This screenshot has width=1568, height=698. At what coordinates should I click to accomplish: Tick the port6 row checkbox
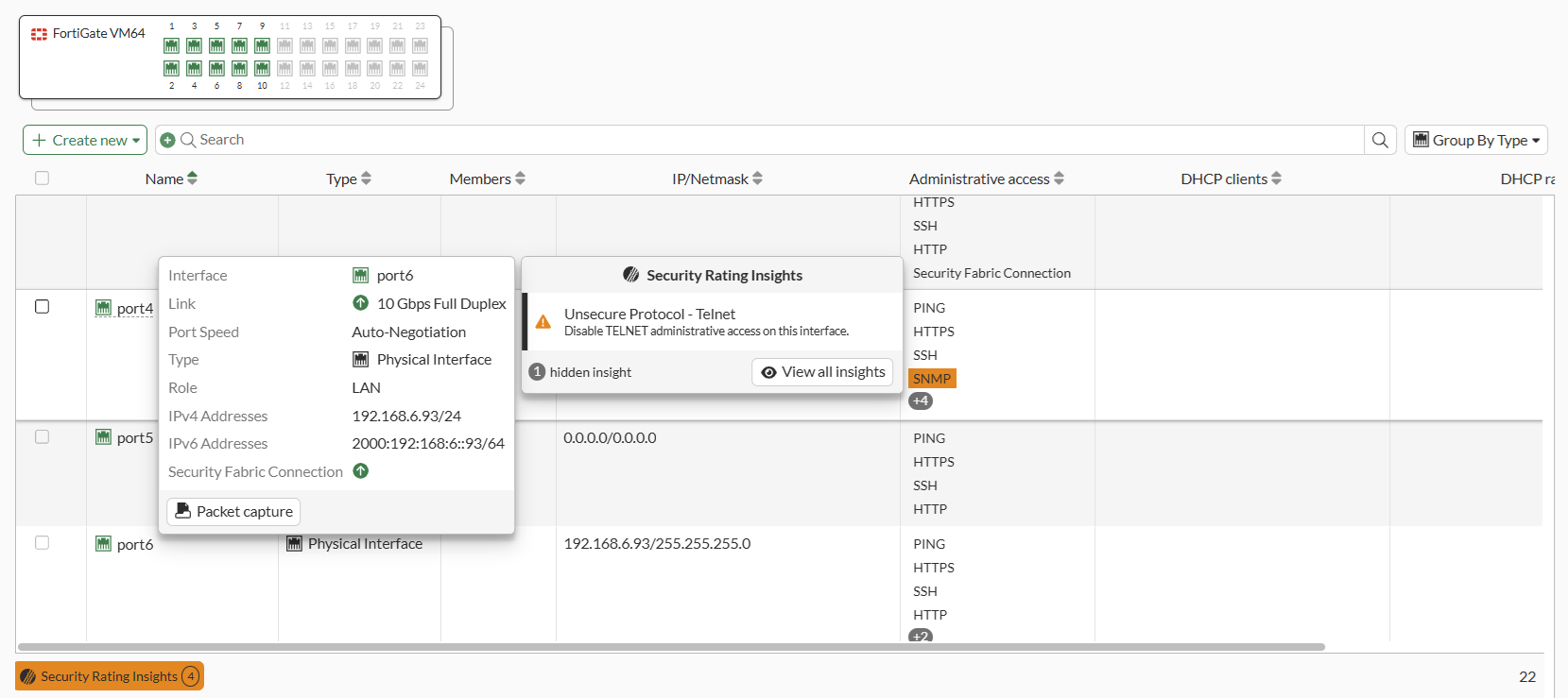[42, 543]
